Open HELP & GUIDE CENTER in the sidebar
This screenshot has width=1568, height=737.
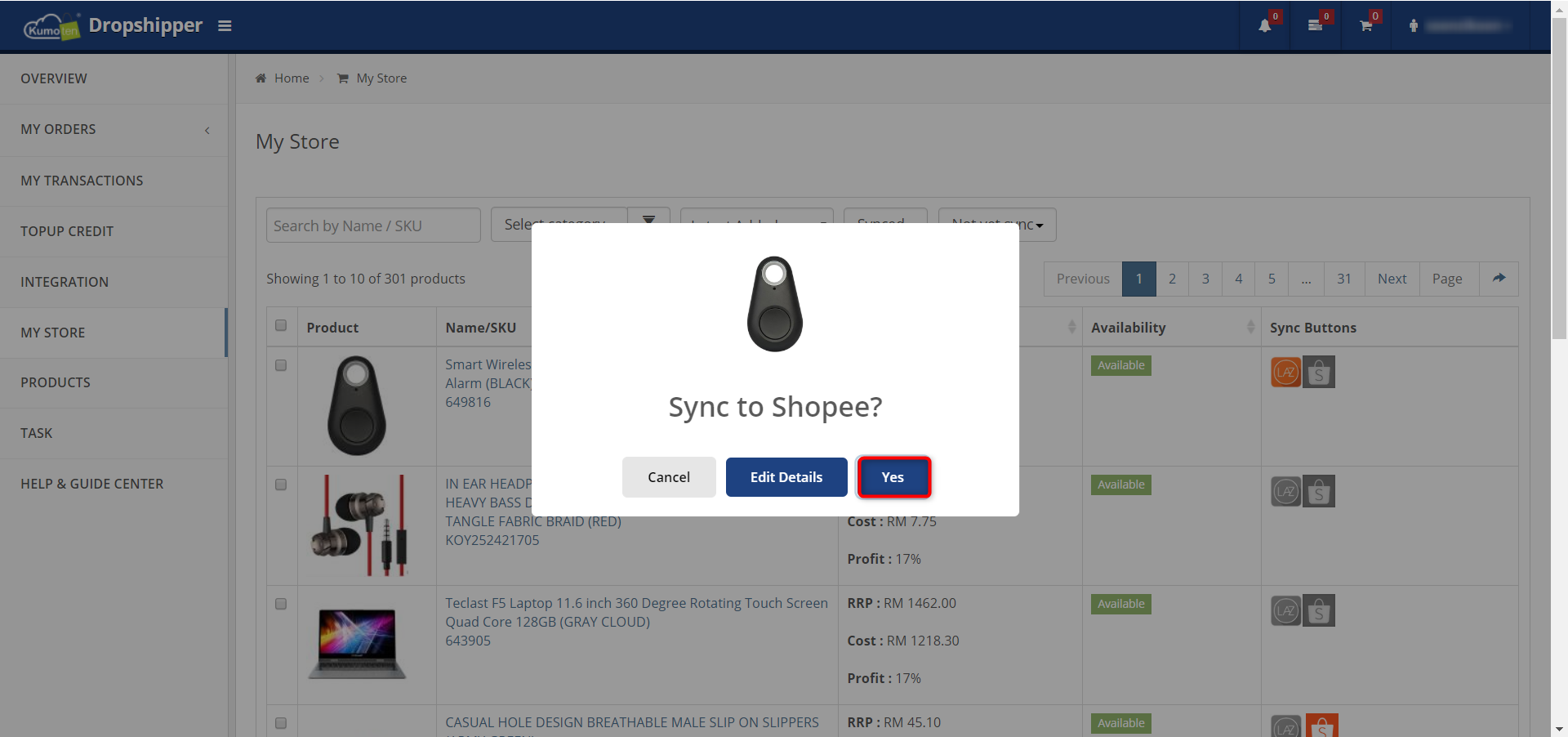point(114,484)
